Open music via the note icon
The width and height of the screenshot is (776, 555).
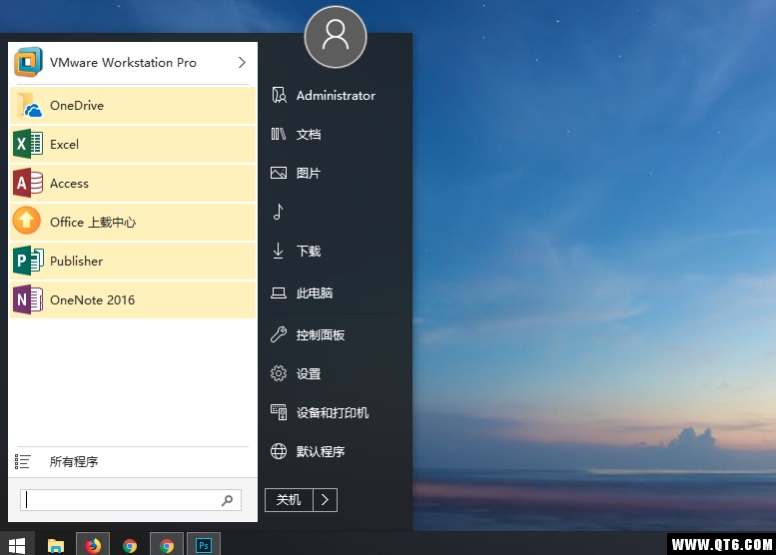click(278, 212)
